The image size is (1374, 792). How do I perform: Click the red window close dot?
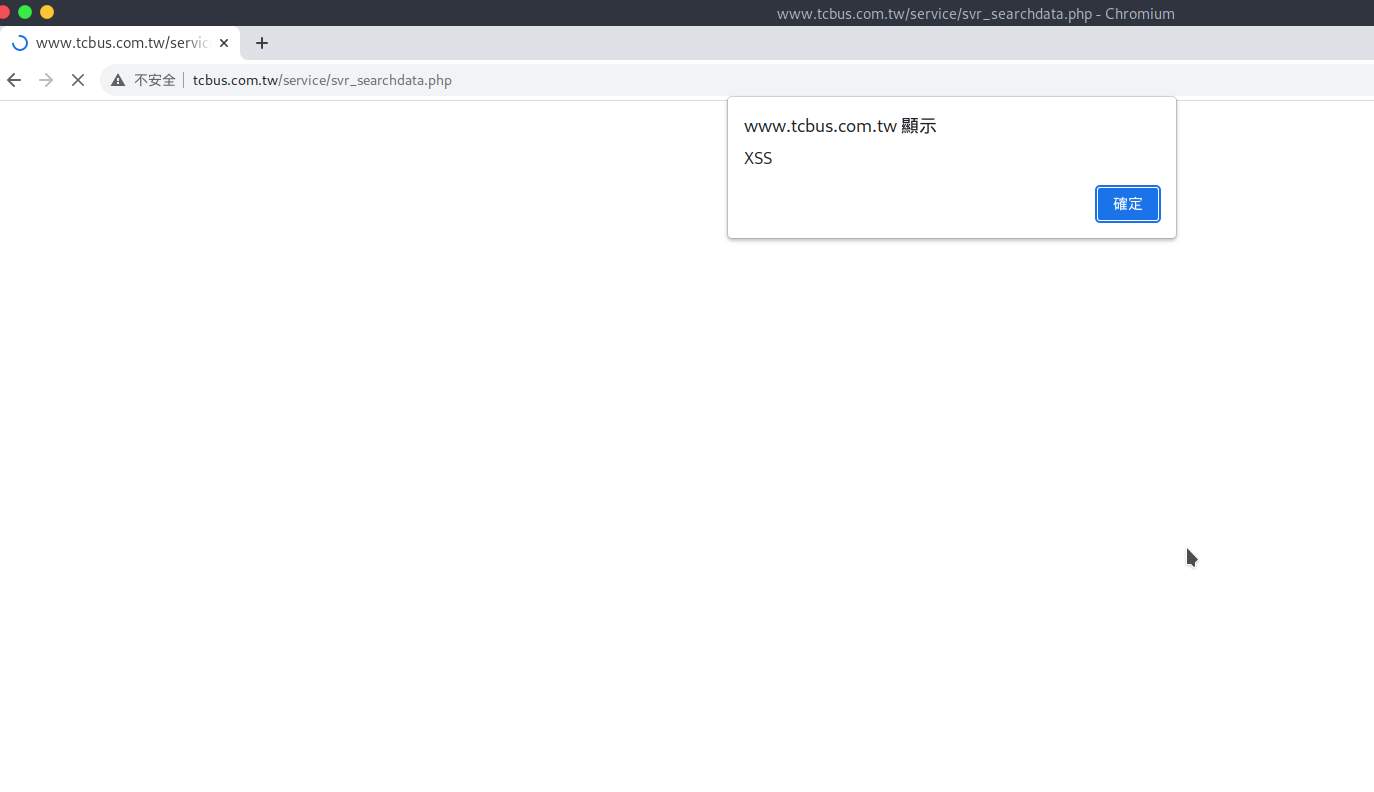[3, 12]
